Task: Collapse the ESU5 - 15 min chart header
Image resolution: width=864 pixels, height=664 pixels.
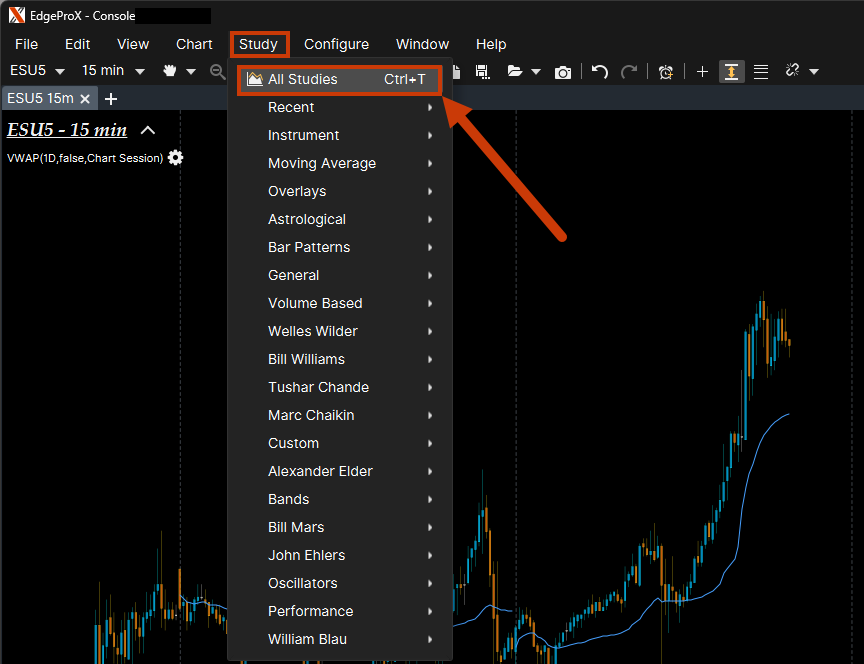Action: (x=148, y=130)
